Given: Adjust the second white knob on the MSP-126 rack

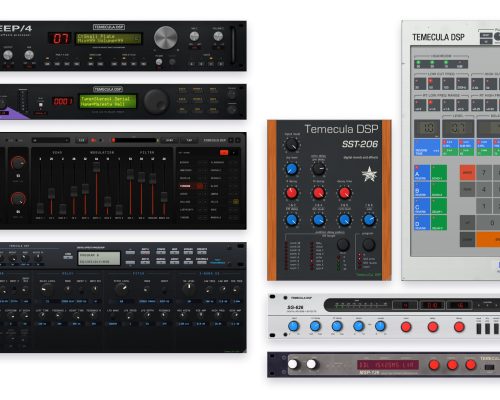Looking at the screenshot, I should (312, 364).
